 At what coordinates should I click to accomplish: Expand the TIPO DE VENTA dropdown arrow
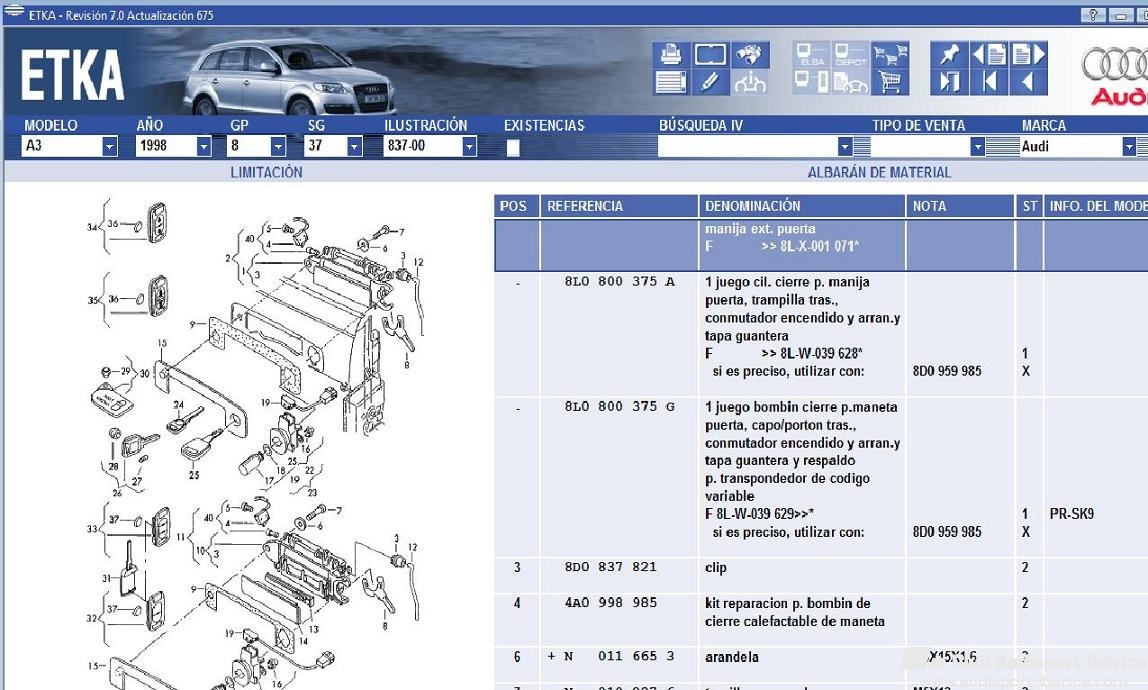click(977, 146)
